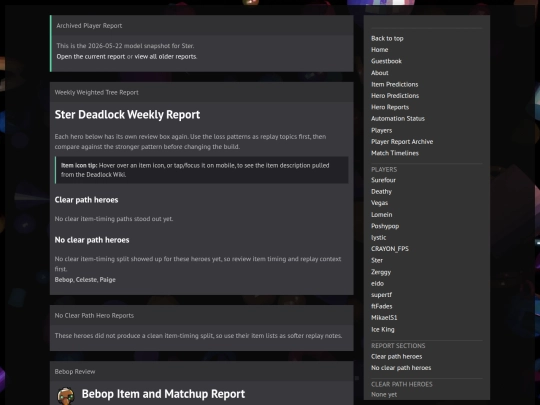Click 'Bebop Review' panel header
This screenshot has height=405, width=540.
75,372
